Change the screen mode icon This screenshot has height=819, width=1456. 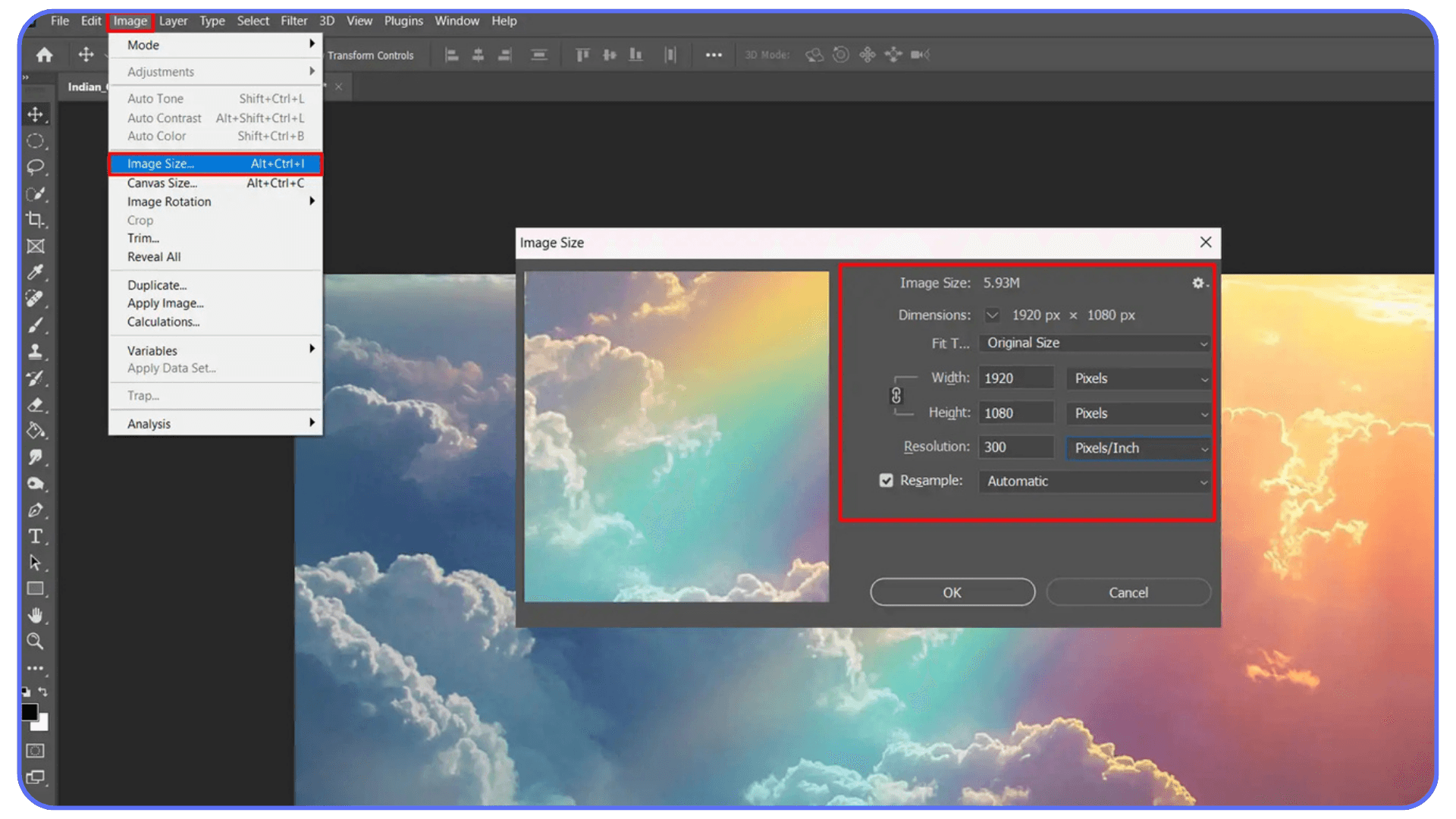35,777
